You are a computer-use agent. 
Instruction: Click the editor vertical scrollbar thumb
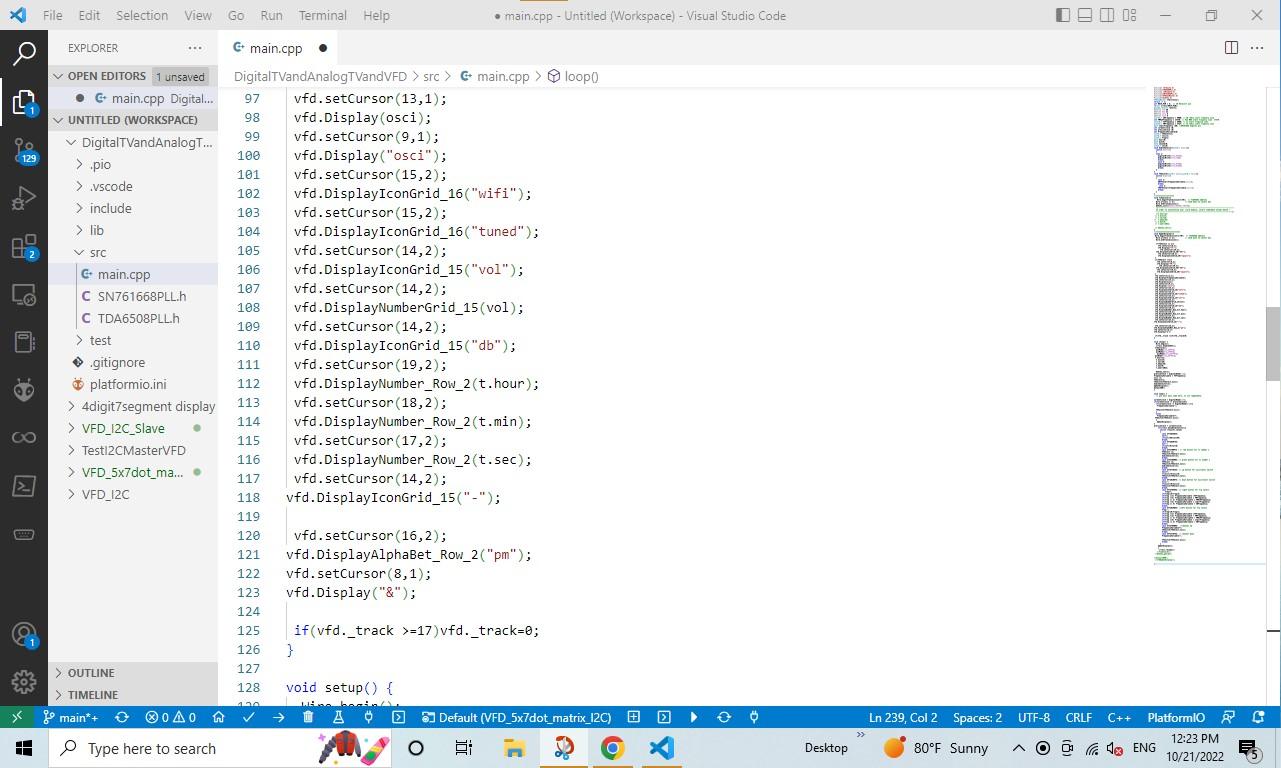point(1273,344)
